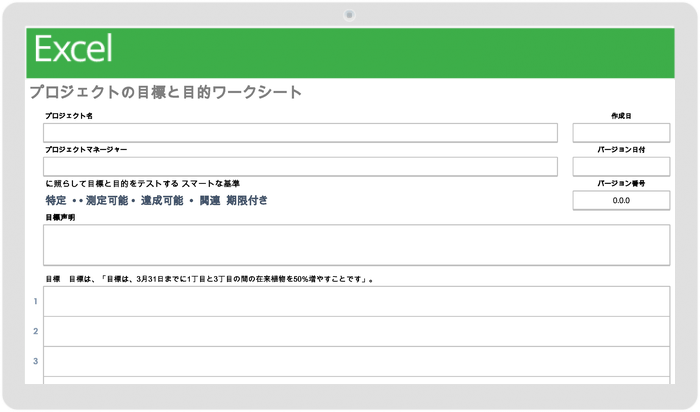This screenshot has width=700, height=412.
Task: Click the プロジェクトマネージャー label
Action: click(86, 150)
